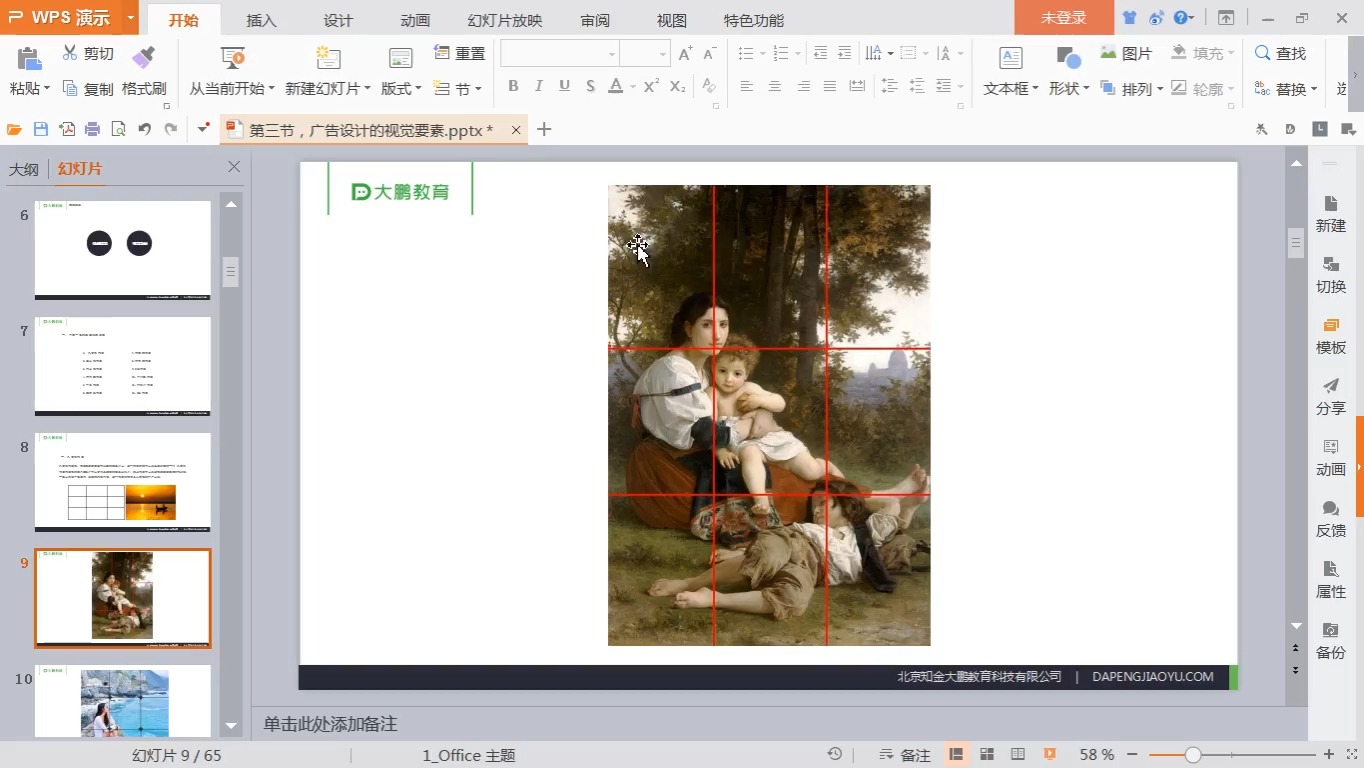1364x768 pixels.
Task: Open 备份 backup in right sidebar
Action: 1331,641
